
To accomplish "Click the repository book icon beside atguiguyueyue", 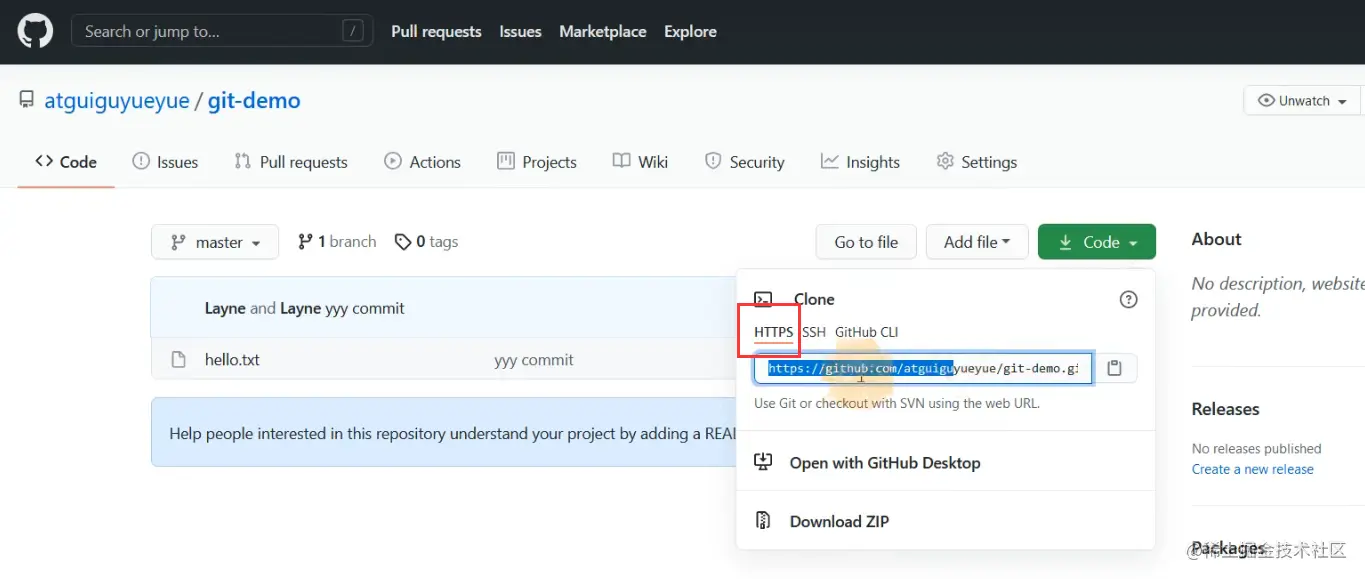I will (26, 100).
